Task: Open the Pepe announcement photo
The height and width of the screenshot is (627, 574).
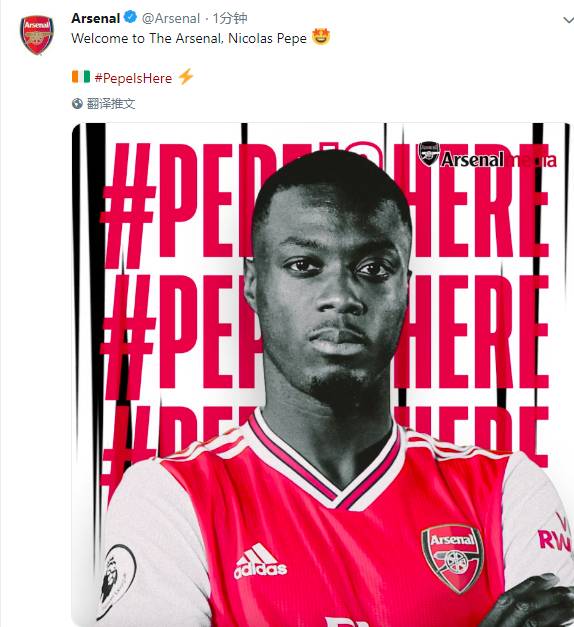Action: click(x=322, y=375)
